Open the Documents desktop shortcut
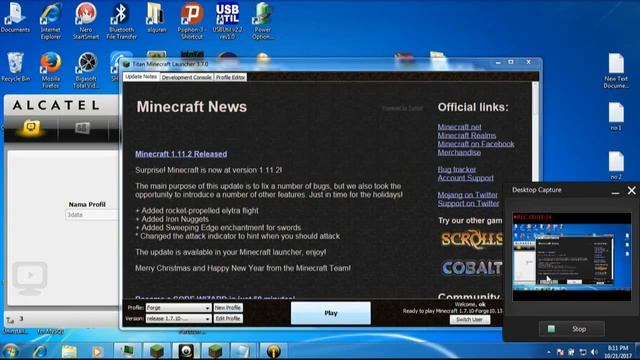The image size is (640, 360). [x=15, y=18]
